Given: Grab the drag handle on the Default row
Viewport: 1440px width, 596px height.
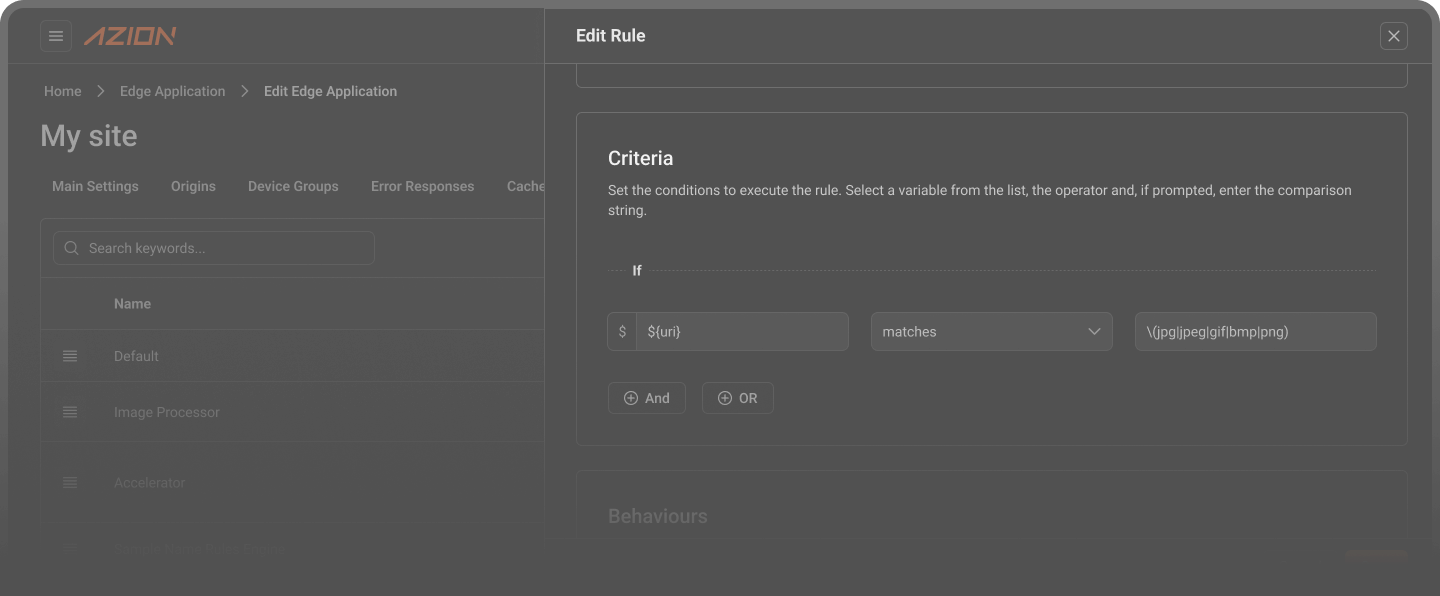Looking at the screenshot, I should [70, 356].
